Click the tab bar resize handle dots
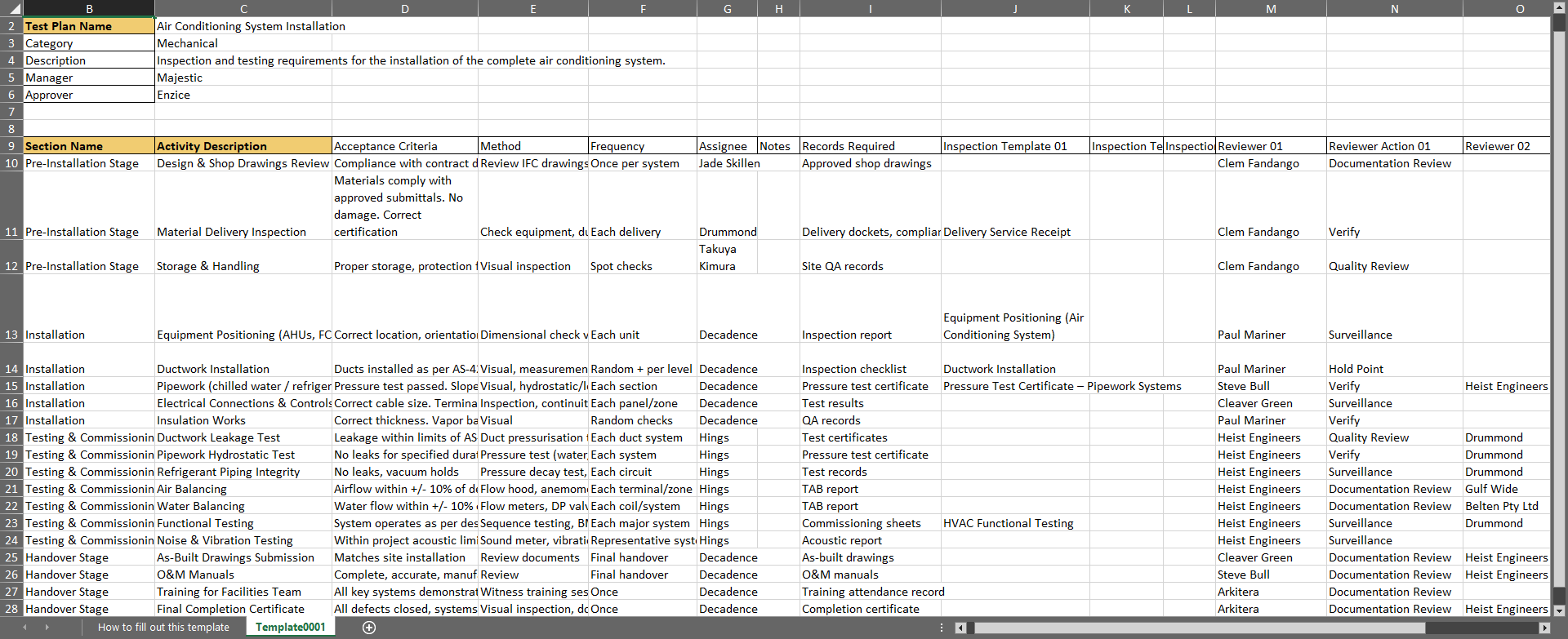1568x639 pixels. pyautogui.click(x=942, y=628)
